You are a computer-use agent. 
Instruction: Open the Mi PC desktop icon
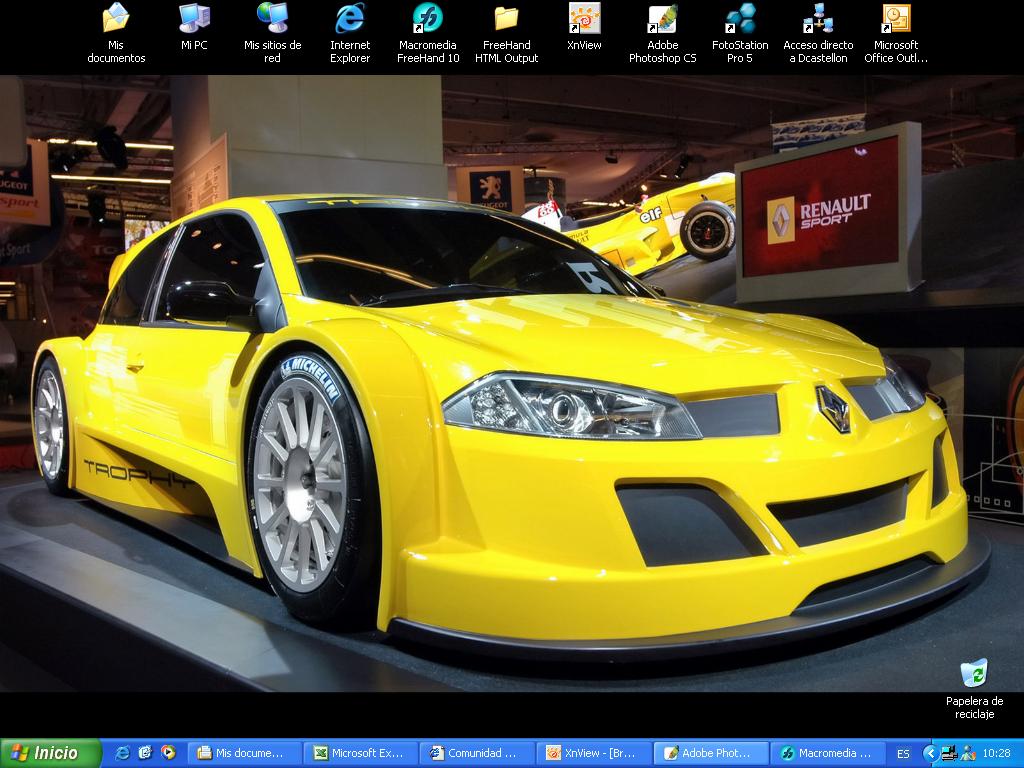click(194, 20)
